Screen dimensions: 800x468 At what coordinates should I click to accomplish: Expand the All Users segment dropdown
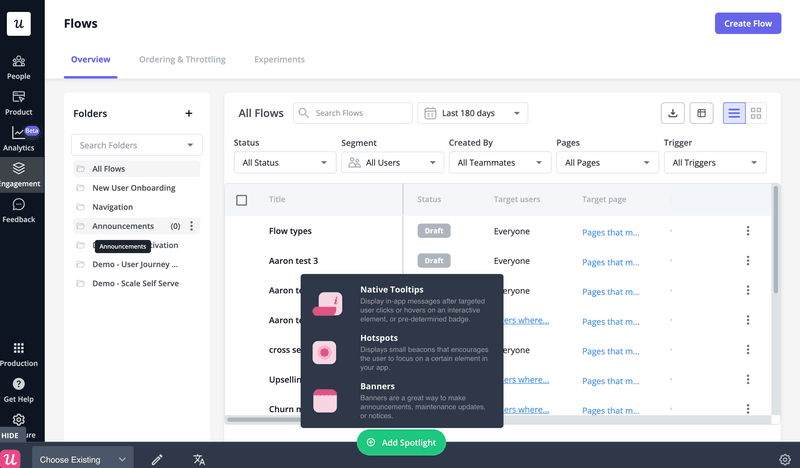pos(392,162)
